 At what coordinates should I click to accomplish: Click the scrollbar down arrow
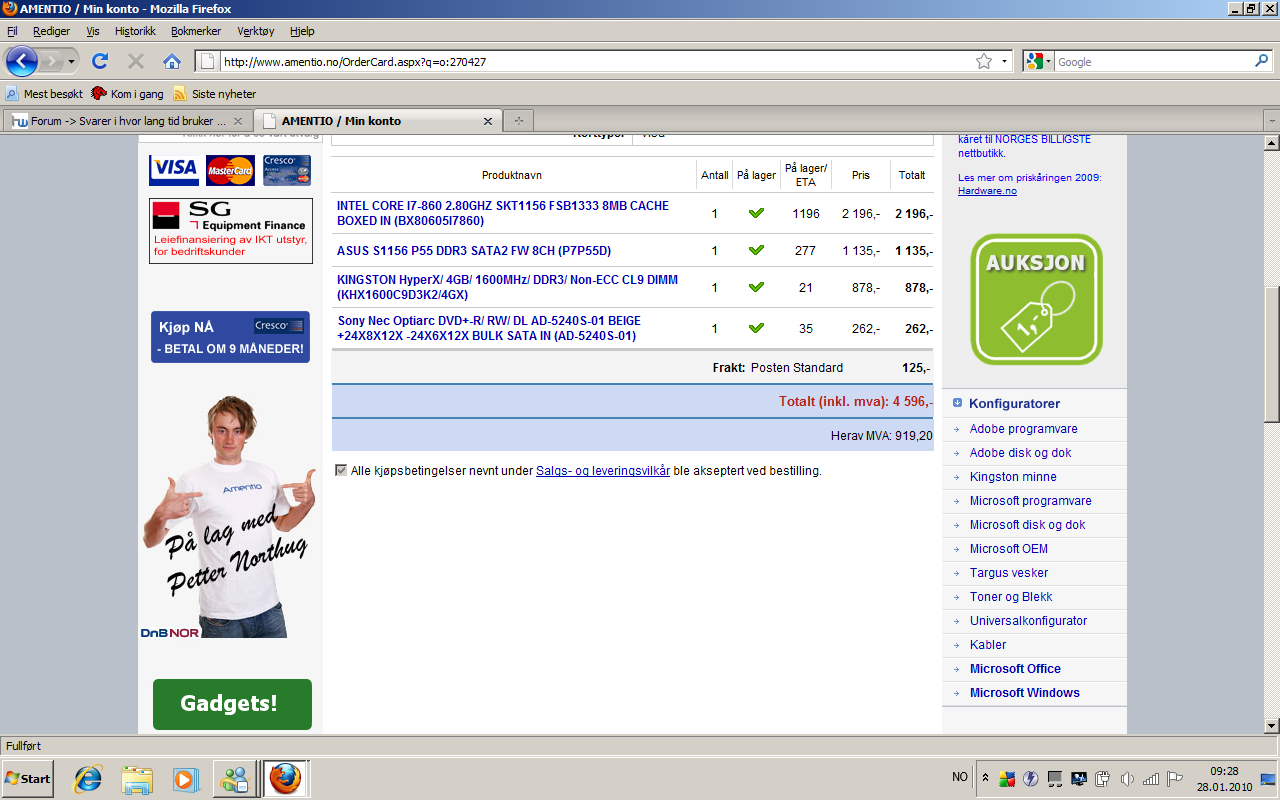point(1271,725)
